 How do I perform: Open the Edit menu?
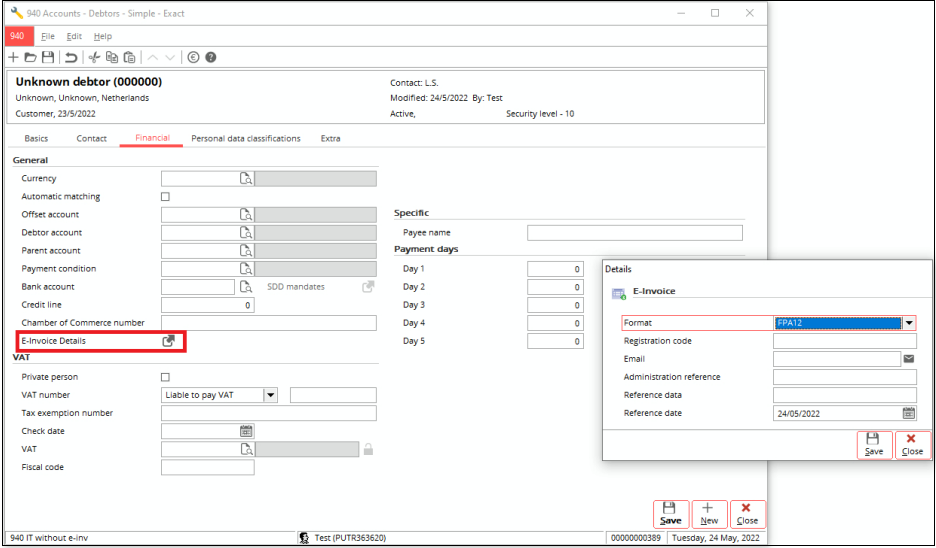coord(74,36)
